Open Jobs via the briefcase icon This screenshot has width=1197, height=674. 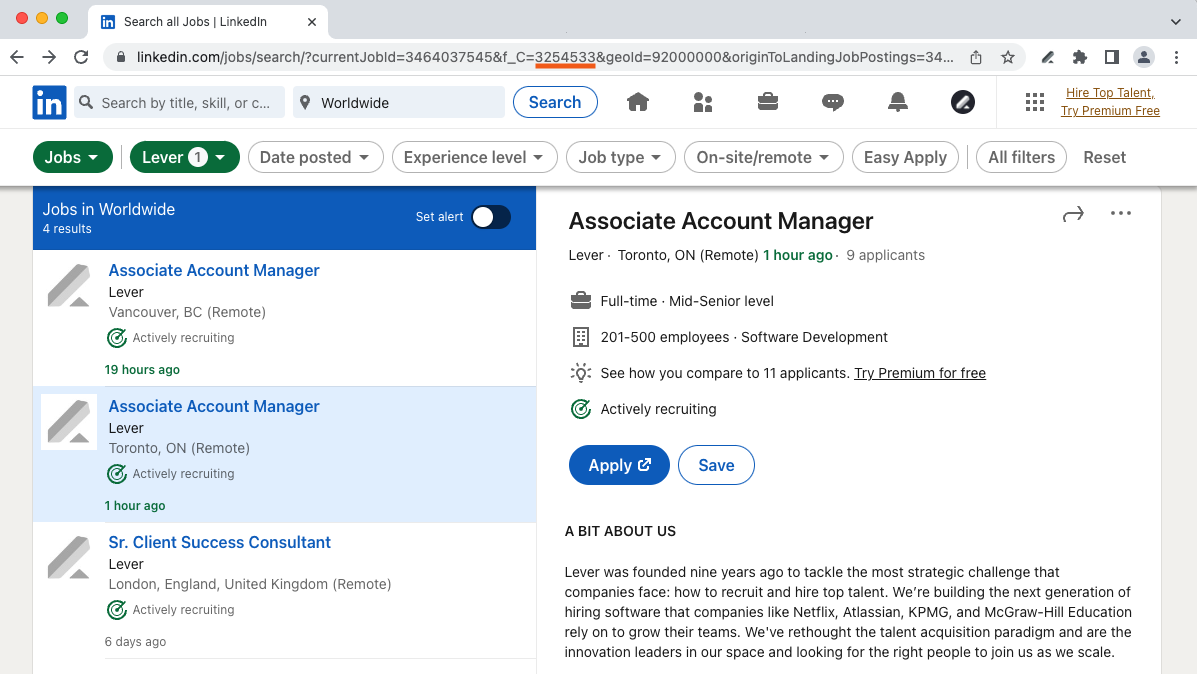768,102
